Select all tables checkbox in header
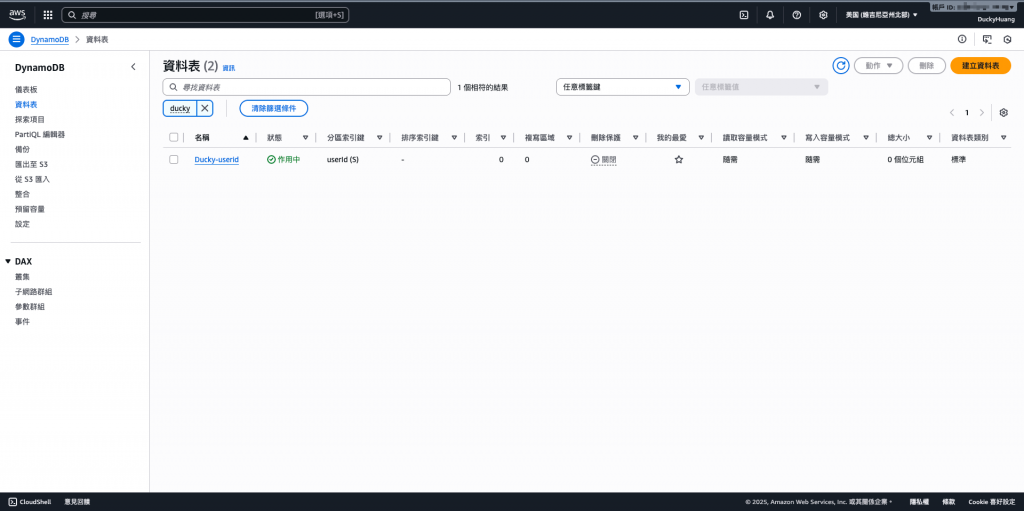The image size is (1024, 511). (x=174, y=137)
